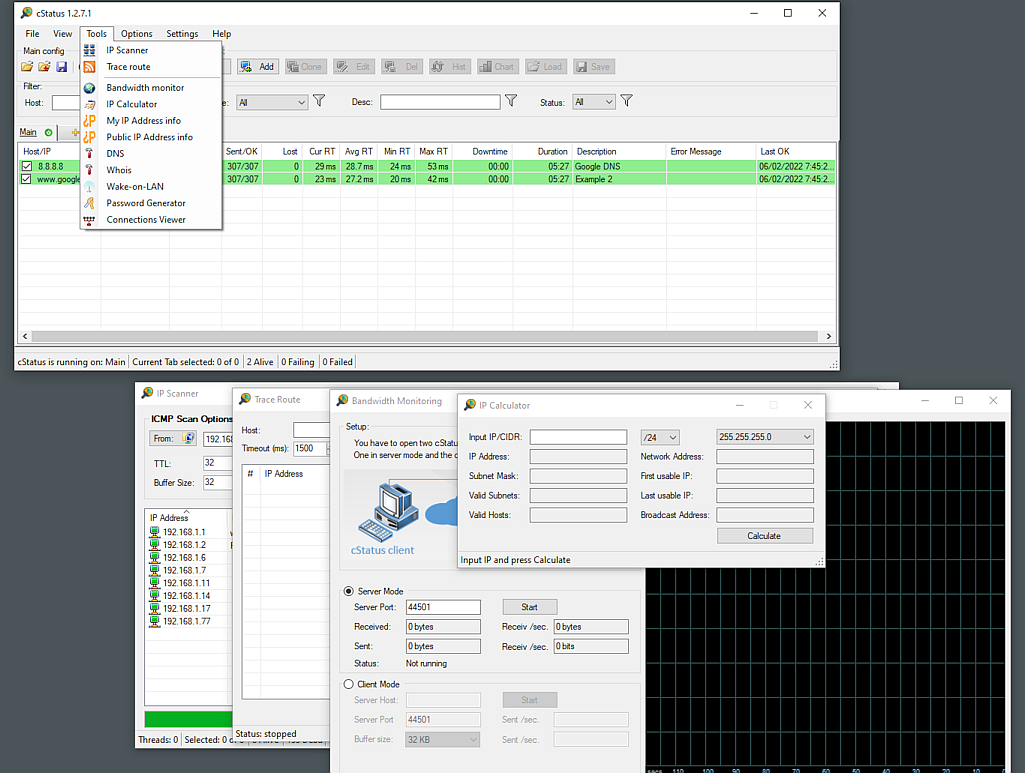Screen dimensions: 1025x773
Task: Open Bandwidth monitor from menu
Action: (x=145, y=88)
